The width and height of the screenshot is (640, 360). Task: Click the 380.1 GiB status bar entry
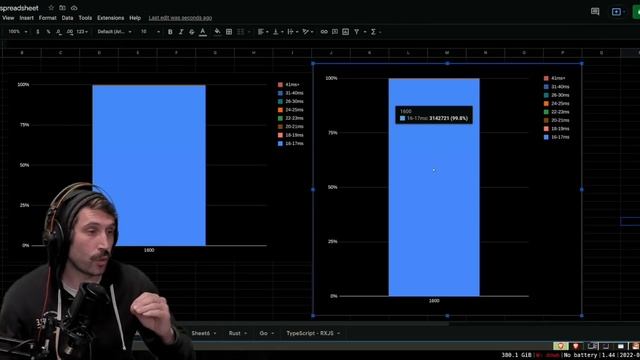point(516,355)
